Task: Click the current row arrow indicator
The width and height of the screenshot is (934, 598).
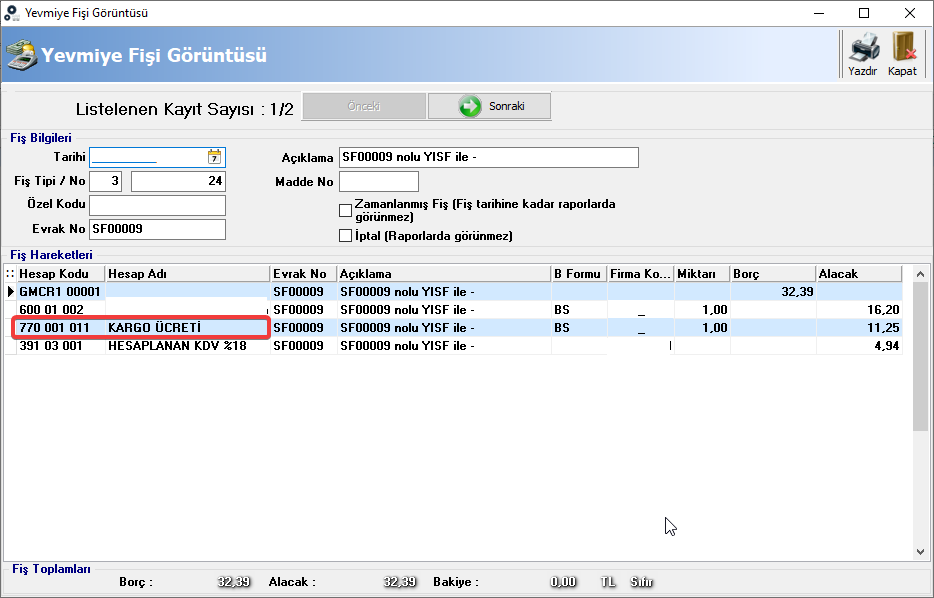Action: [11, 292]
